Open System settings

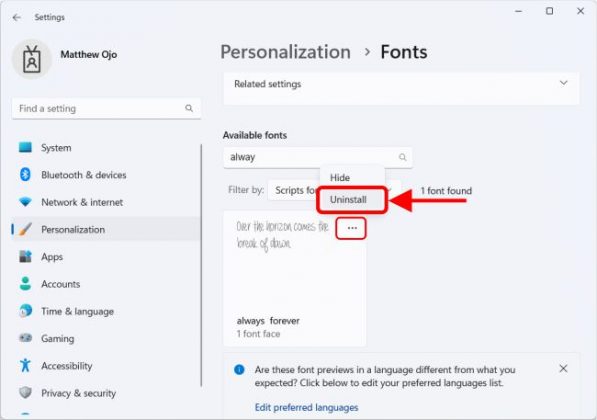click(106, 148)
